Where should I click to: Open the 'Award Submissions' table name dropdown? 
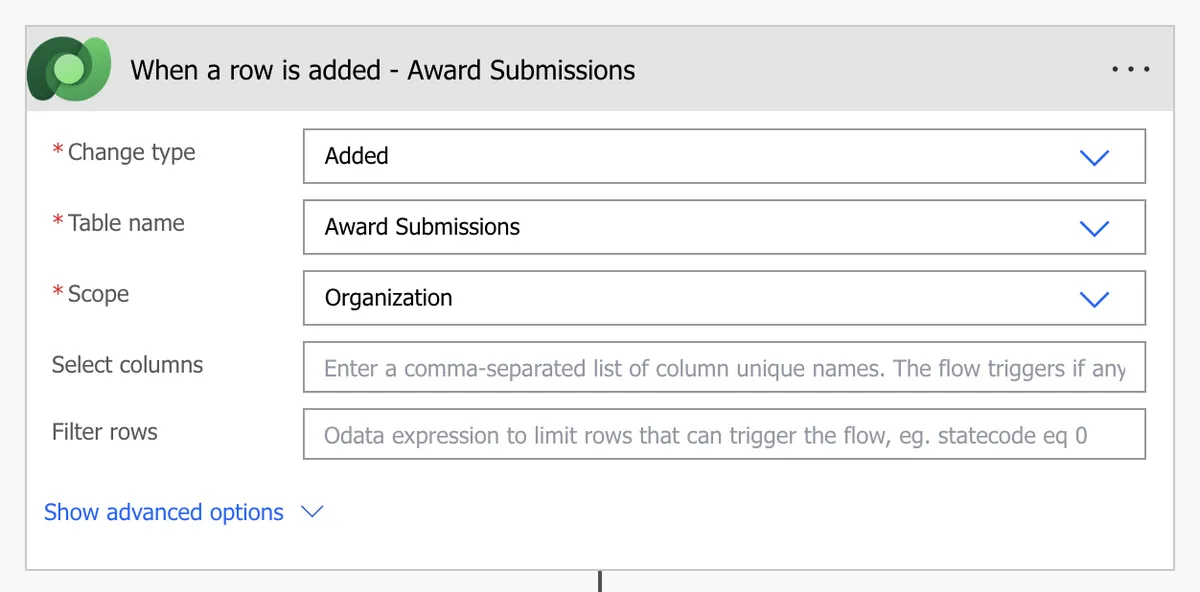(x=700, y=227)
